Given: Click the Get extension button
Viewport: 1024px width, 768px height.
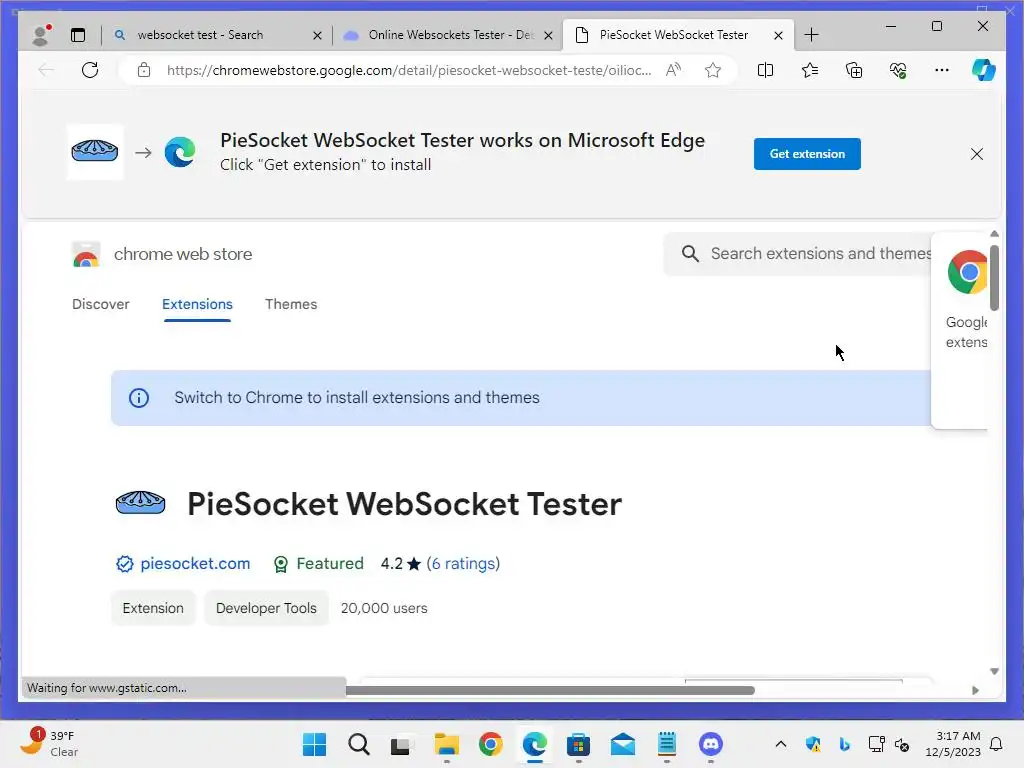Looking at the screenshot, I should [807, 154].
